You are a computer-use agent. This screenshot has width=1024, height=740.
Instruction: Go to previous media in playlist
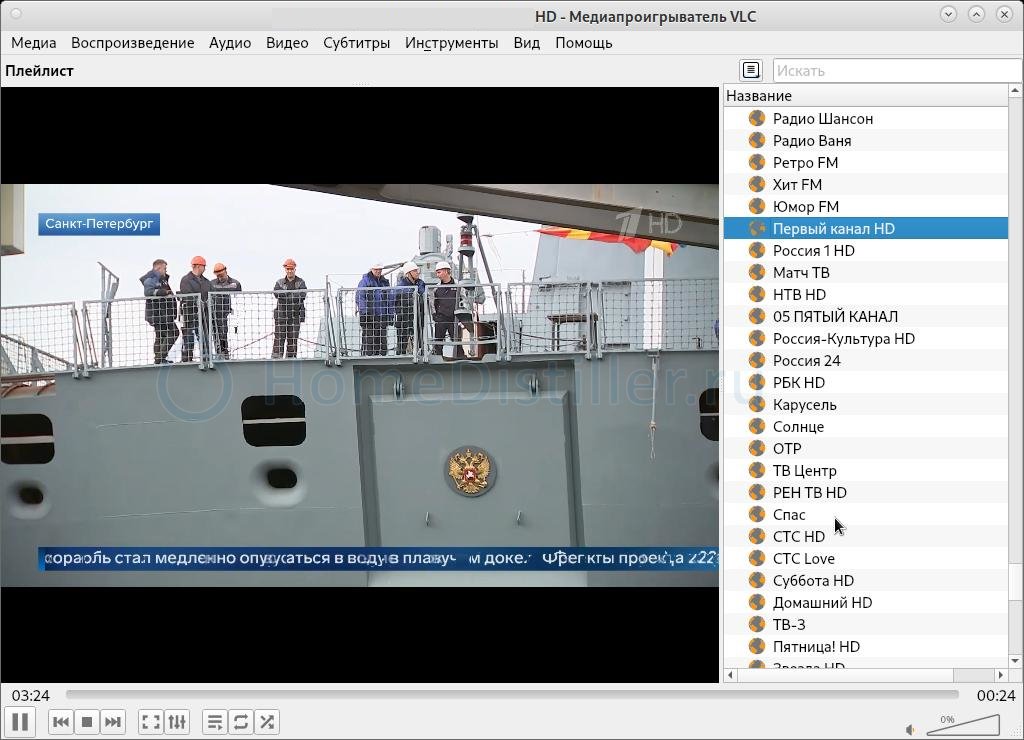tap(61, 722)
